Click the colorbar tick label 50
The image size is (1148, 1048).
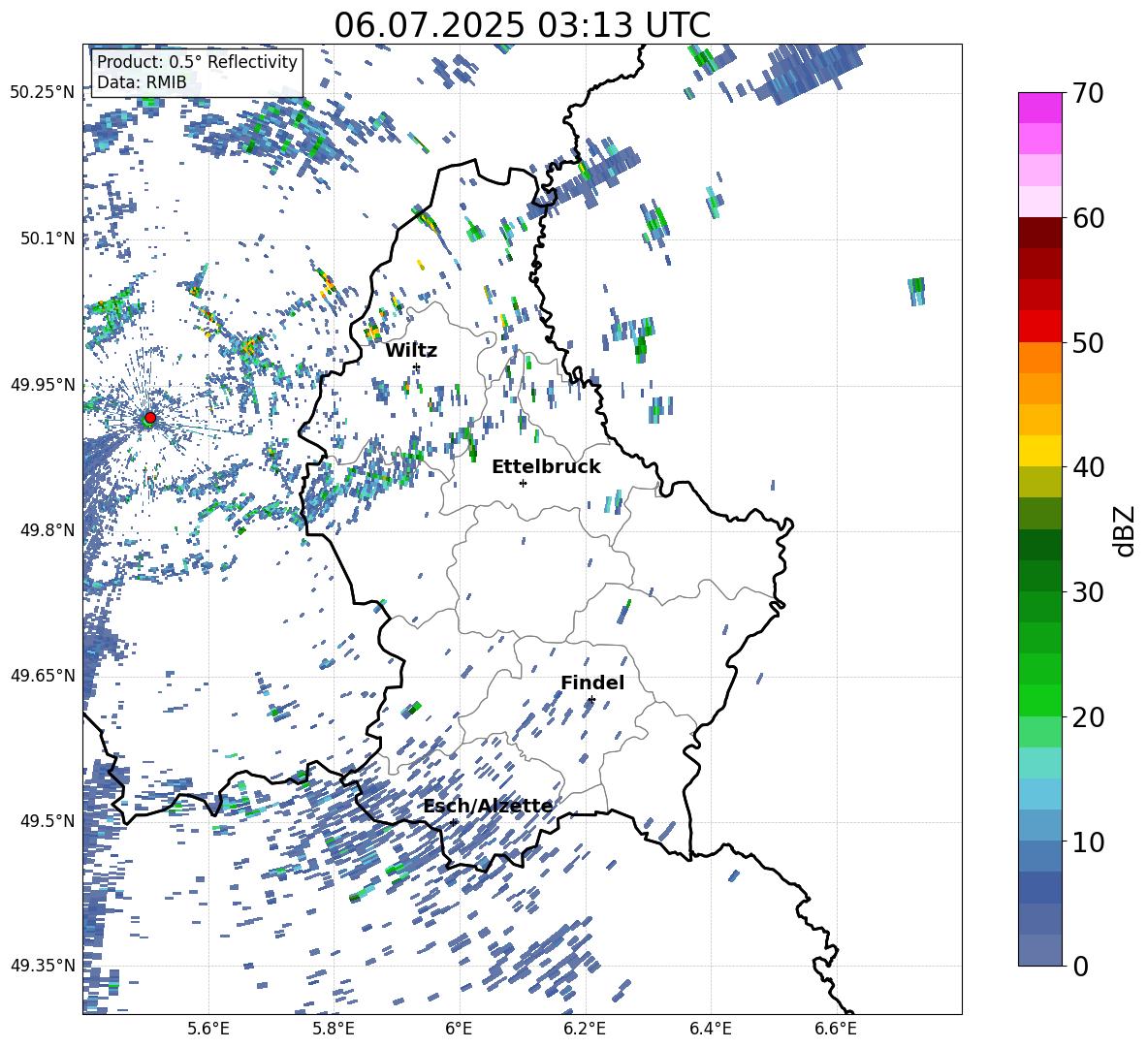(x=1088, y=342)
